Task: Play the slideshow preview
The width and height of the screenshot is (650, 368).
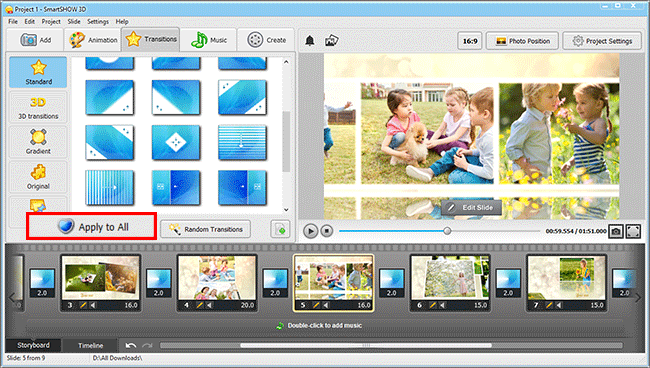Action: pyautogui.click(x=310, y=231)
